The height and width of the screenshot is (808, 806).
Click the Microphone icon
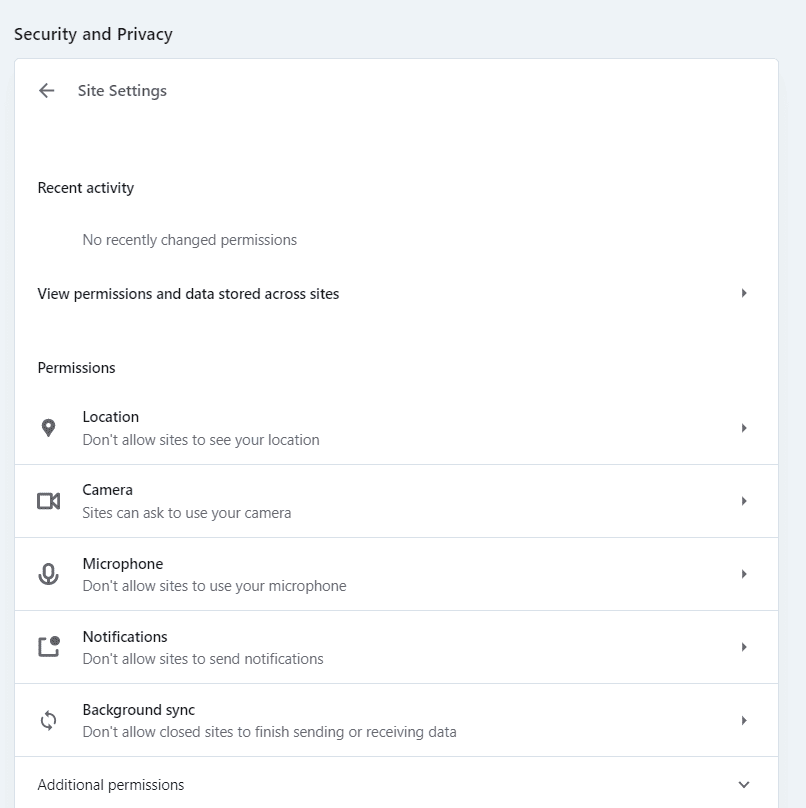click(48, 574)
